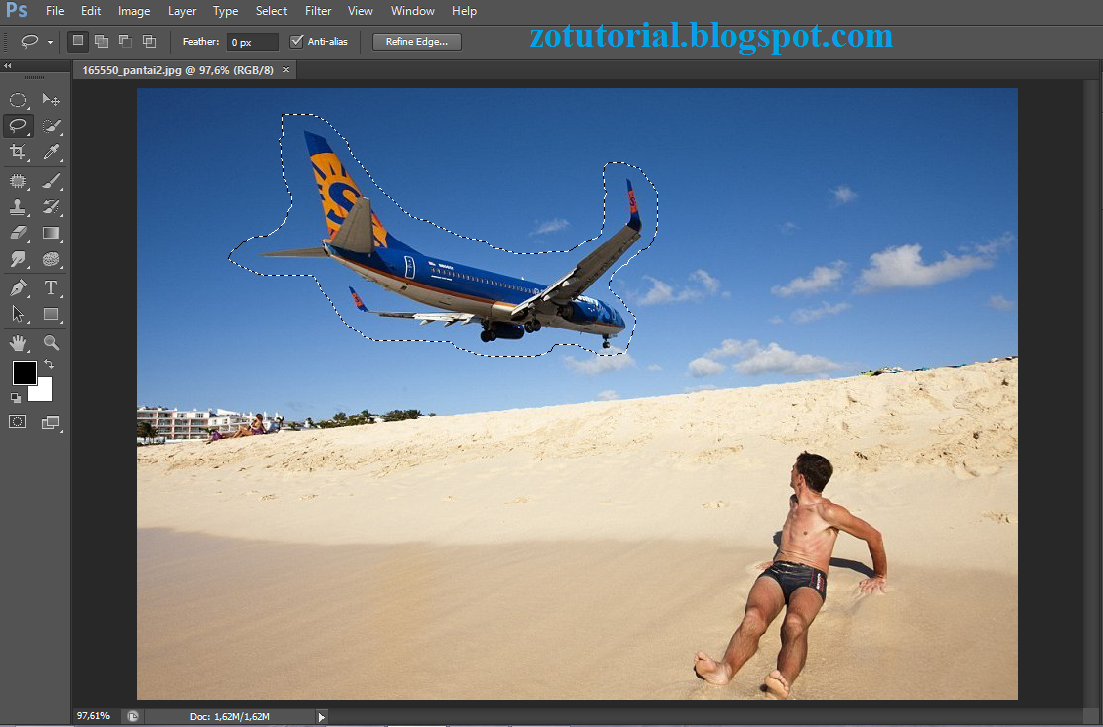Choose Intersect with selection mode
The height and width of the screenshot is (727, 1103).
point(149,42)
